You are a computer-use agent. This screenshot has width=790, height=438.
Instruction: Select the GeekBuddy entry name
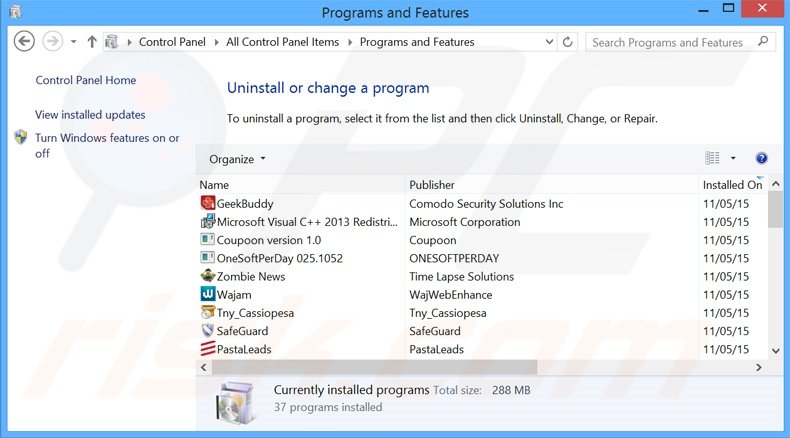[245, 204]
